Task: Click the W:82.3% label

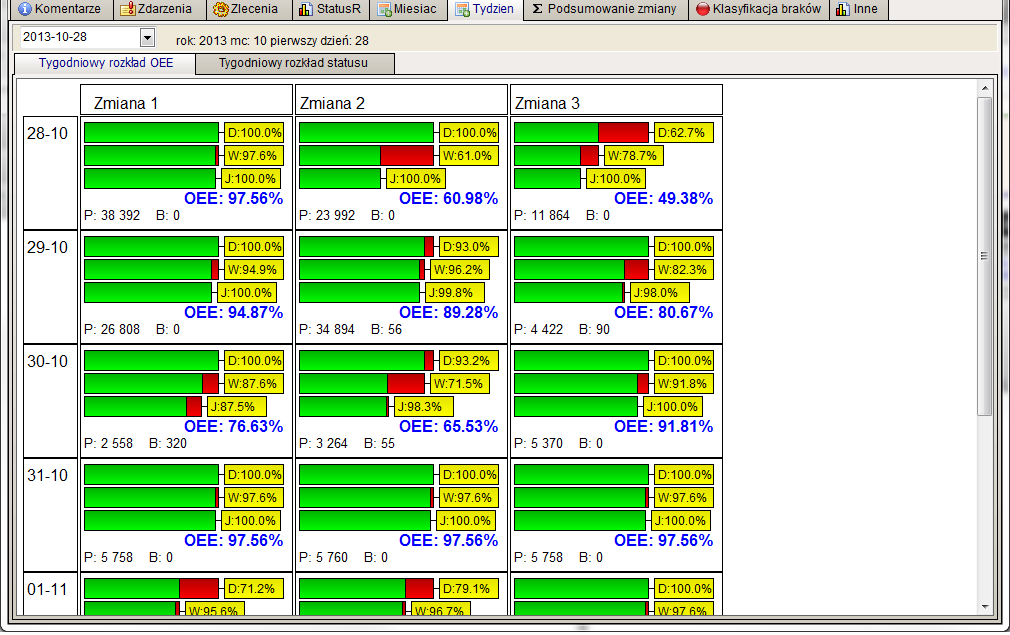Action: click(x=683, y=270)
